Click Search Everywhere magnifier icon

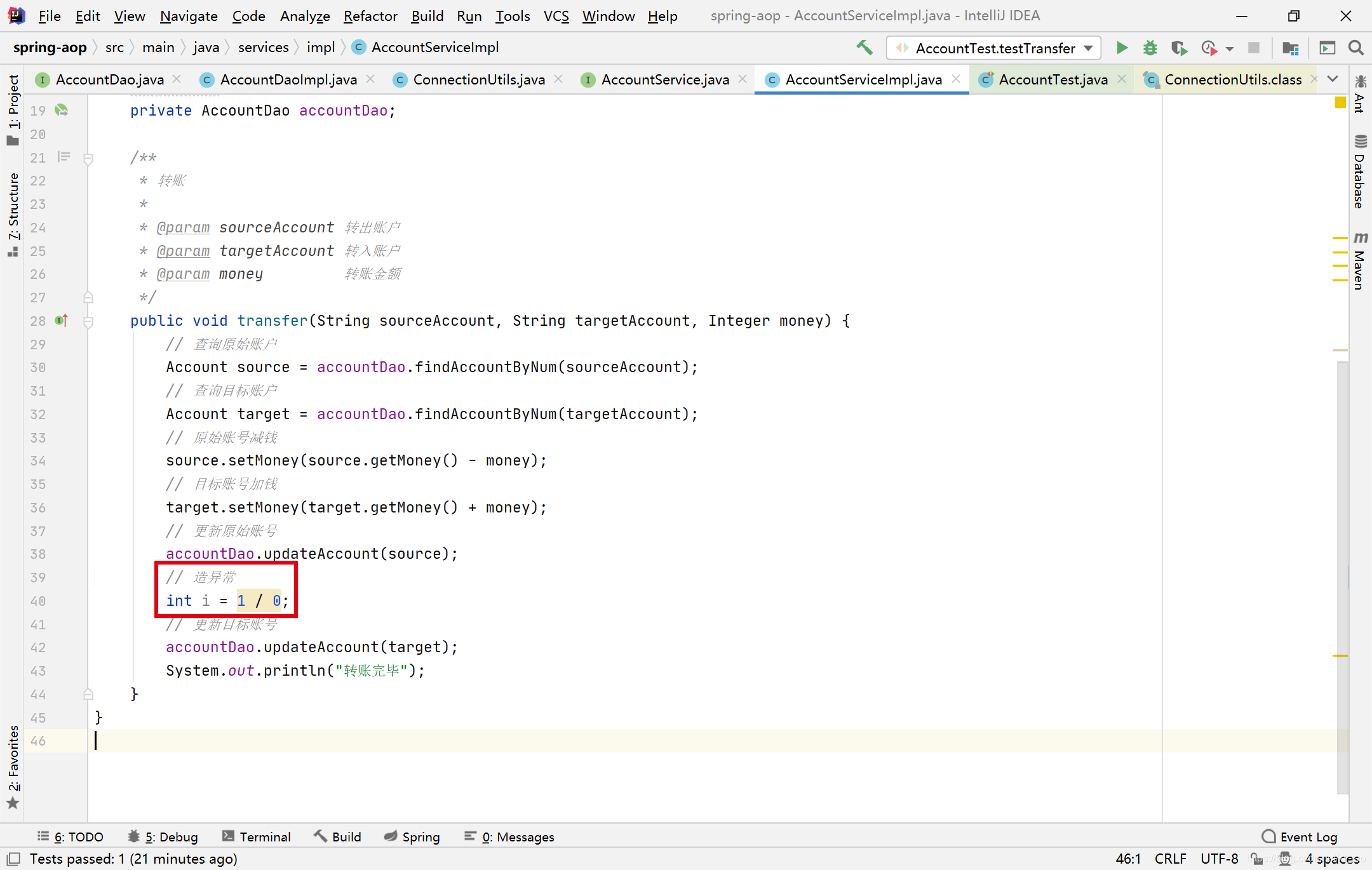(1355, 48)
